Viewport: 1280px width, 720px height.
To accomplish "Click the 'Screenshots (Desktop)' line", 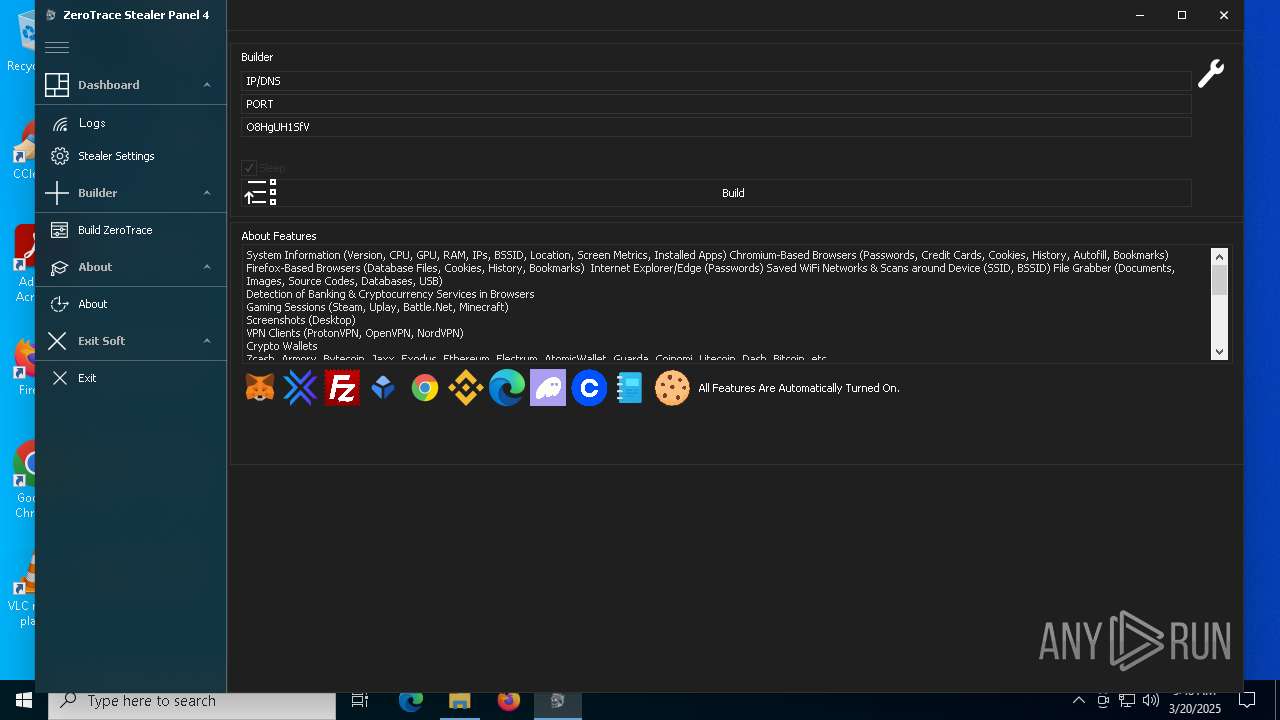I will [x=301, y=320].
